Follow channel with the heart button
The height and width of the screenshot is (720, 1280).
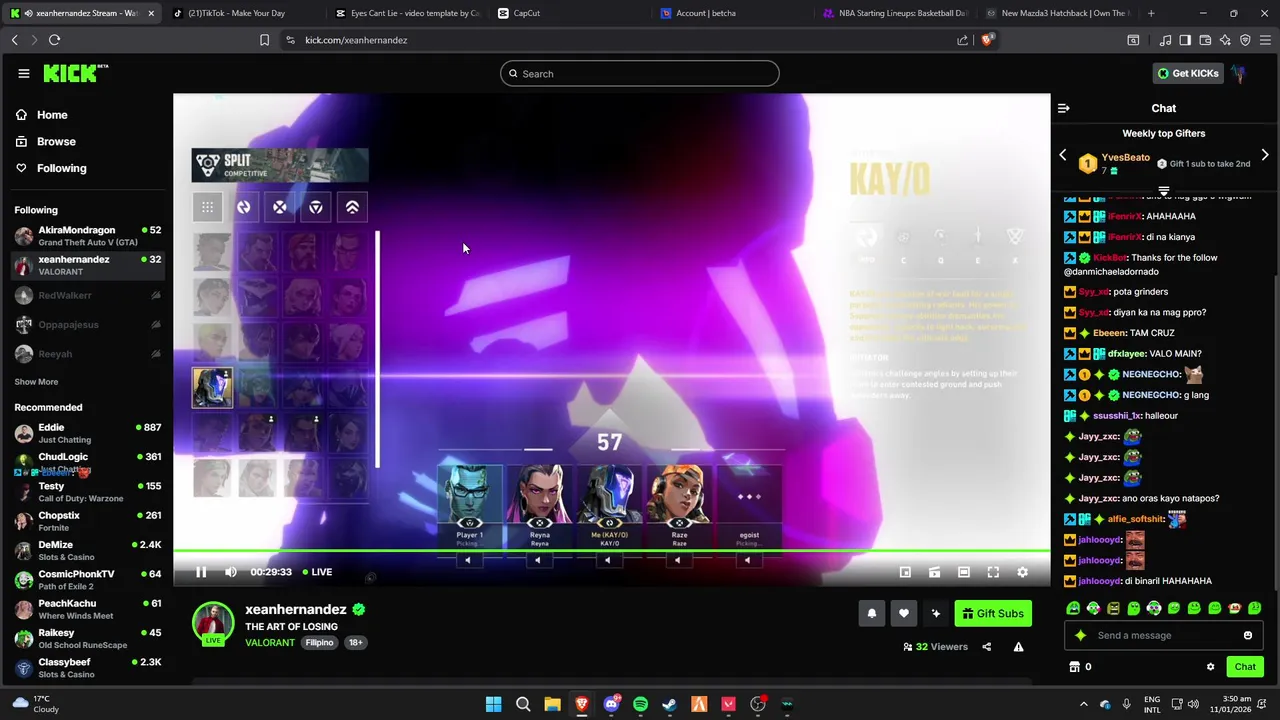point(903,614)
